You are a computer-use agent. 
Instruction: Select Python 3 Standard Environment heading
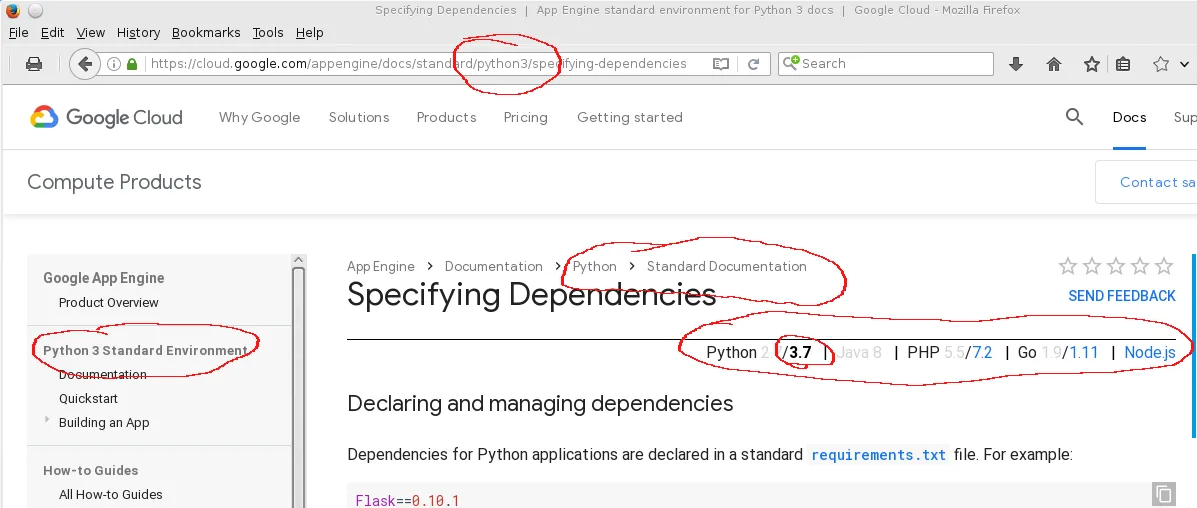(145, 351)
